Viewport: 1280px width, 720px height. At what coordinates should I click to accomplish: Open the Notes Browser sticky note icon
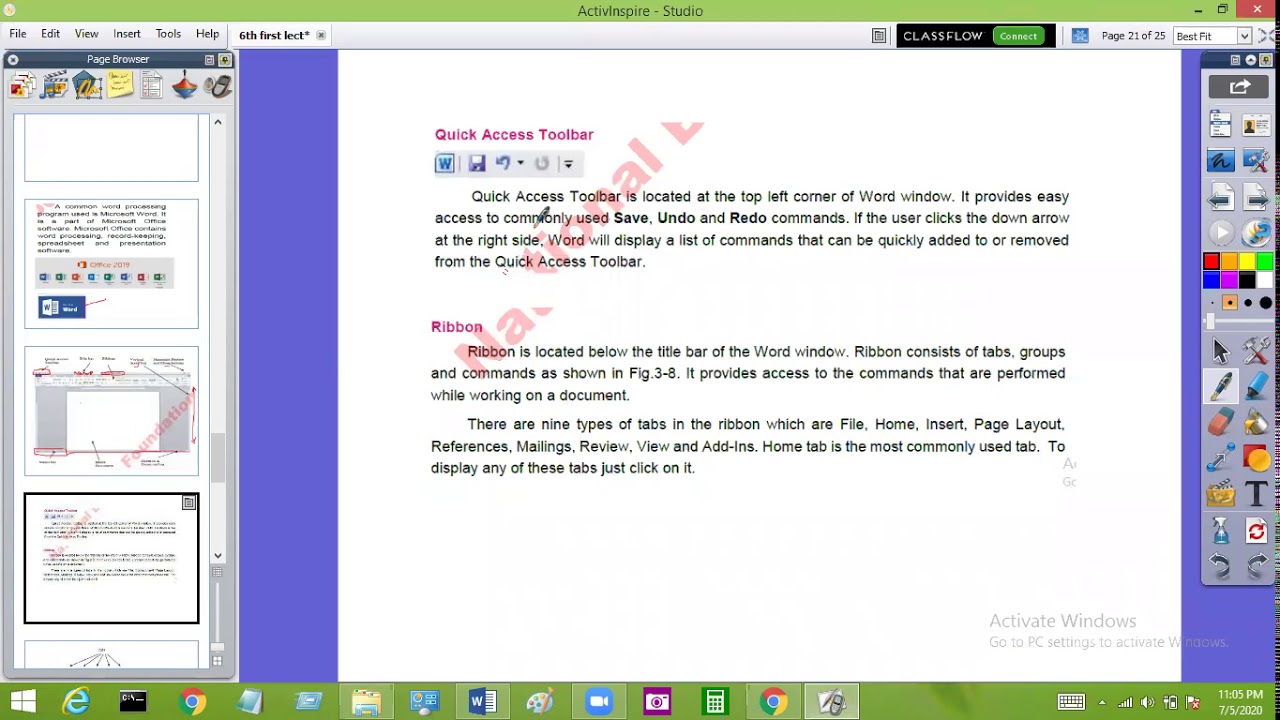pos(120,86)
